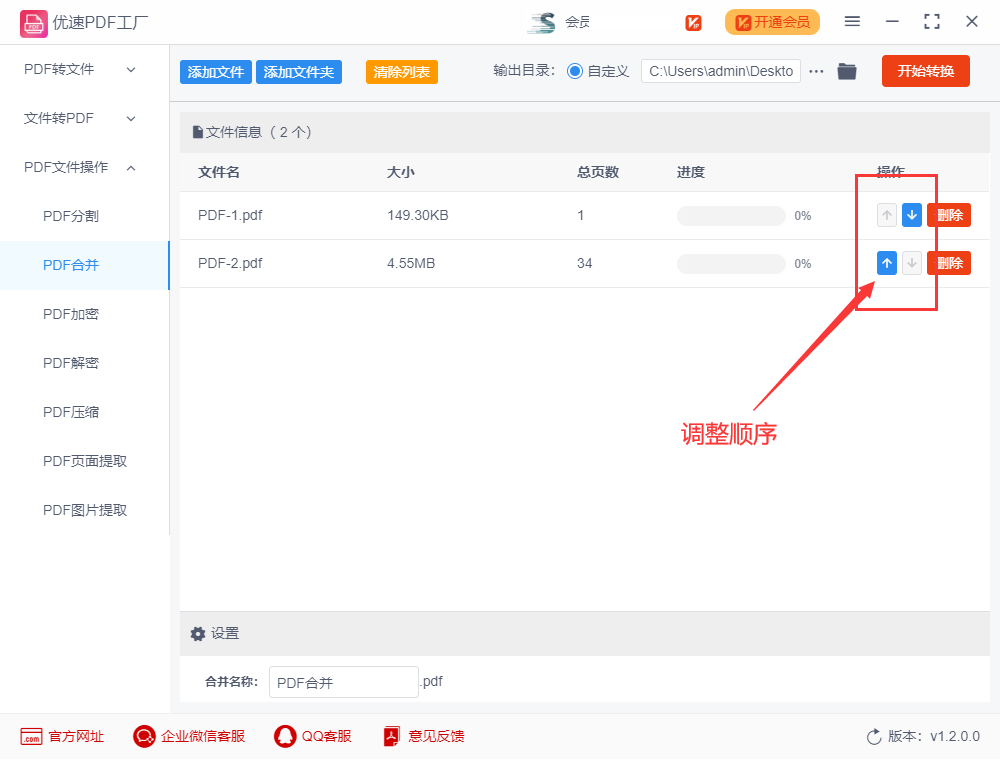Clear the file list with 清除列表

[x=401, y=71]
